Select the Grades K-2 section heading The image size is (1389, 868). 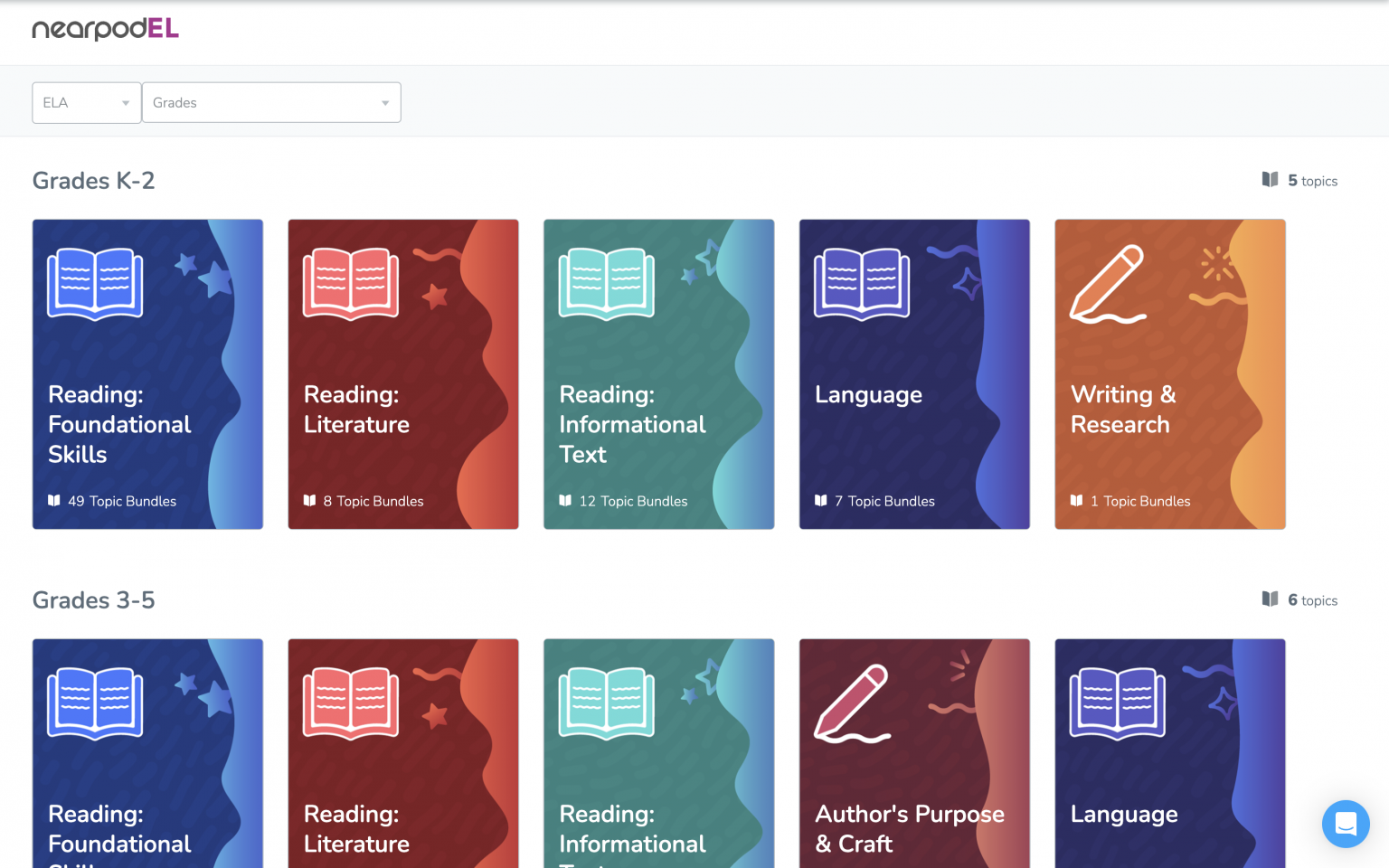(x=93, y=180)
